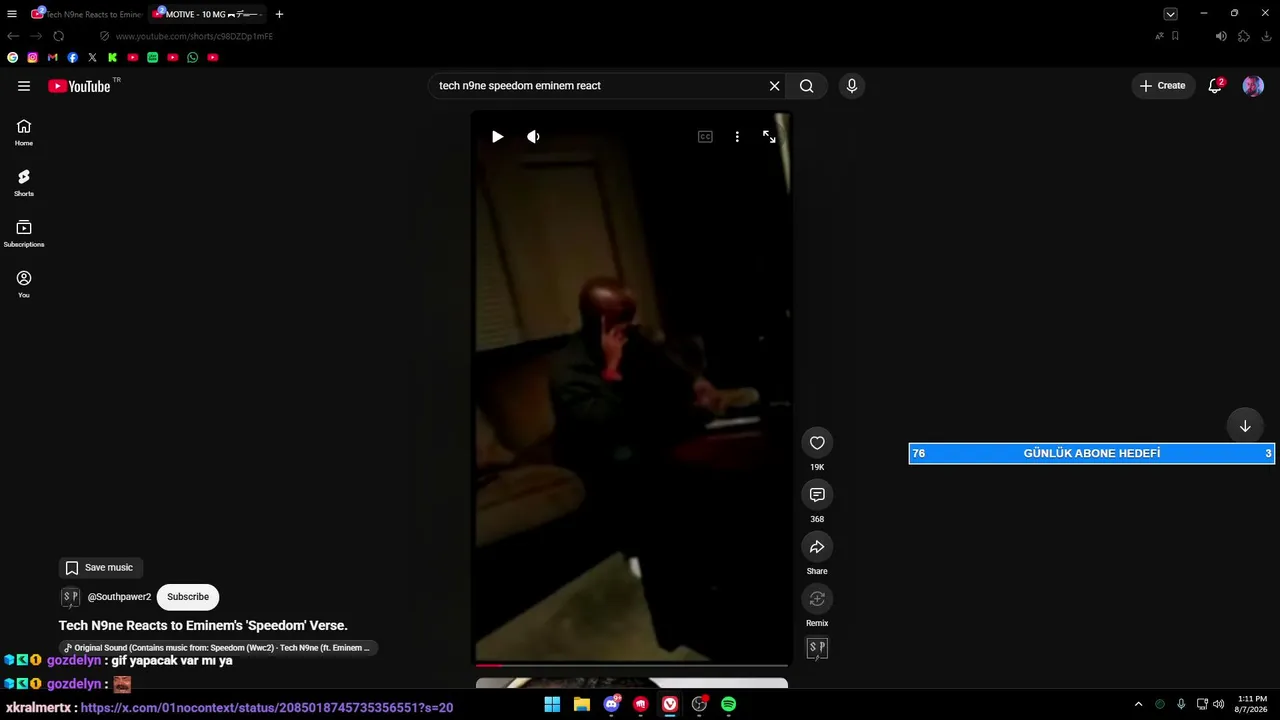Show hidden system tray icons

1138,705
